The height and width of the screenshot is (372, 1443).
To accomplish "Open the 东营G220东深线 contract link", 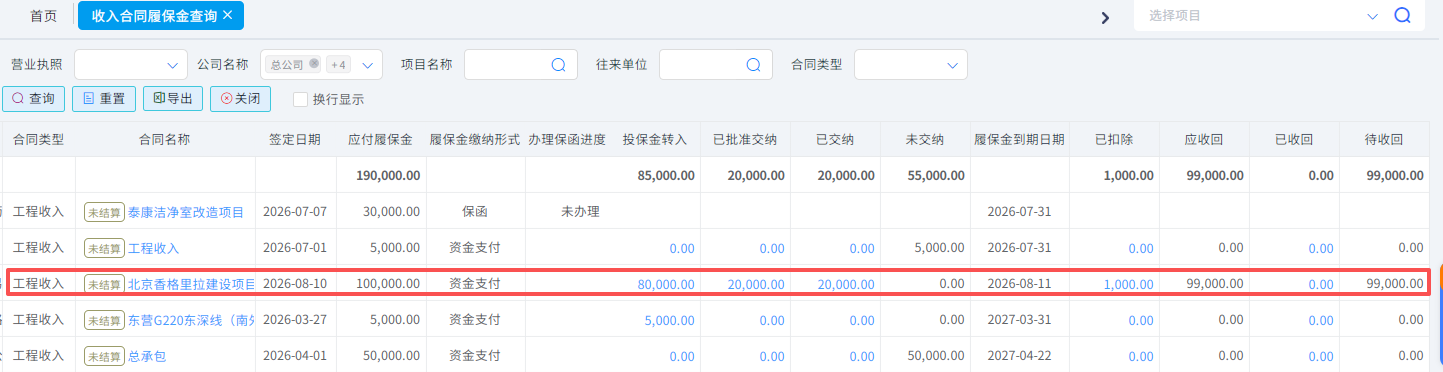I will (x=191, y=321).
